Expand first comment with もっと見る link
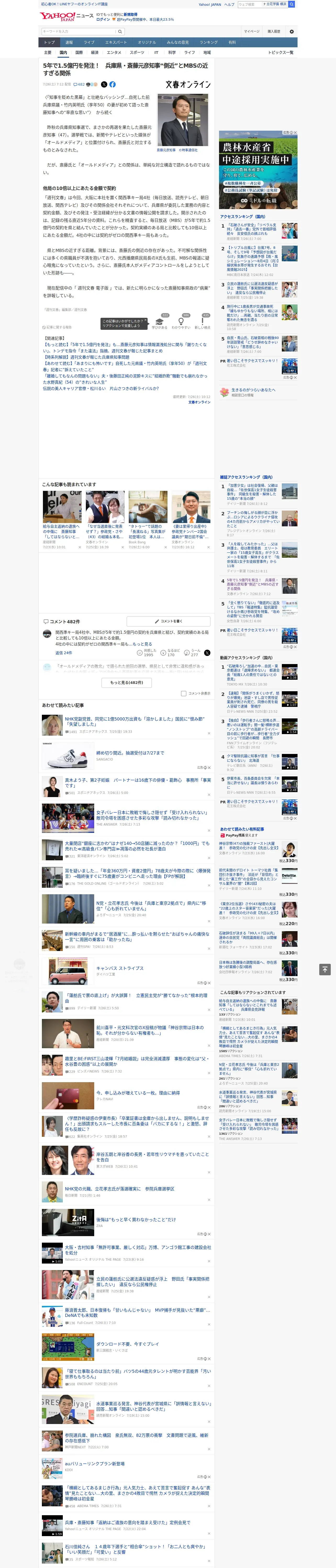336x1568 pixels. (x=142, y=643)
